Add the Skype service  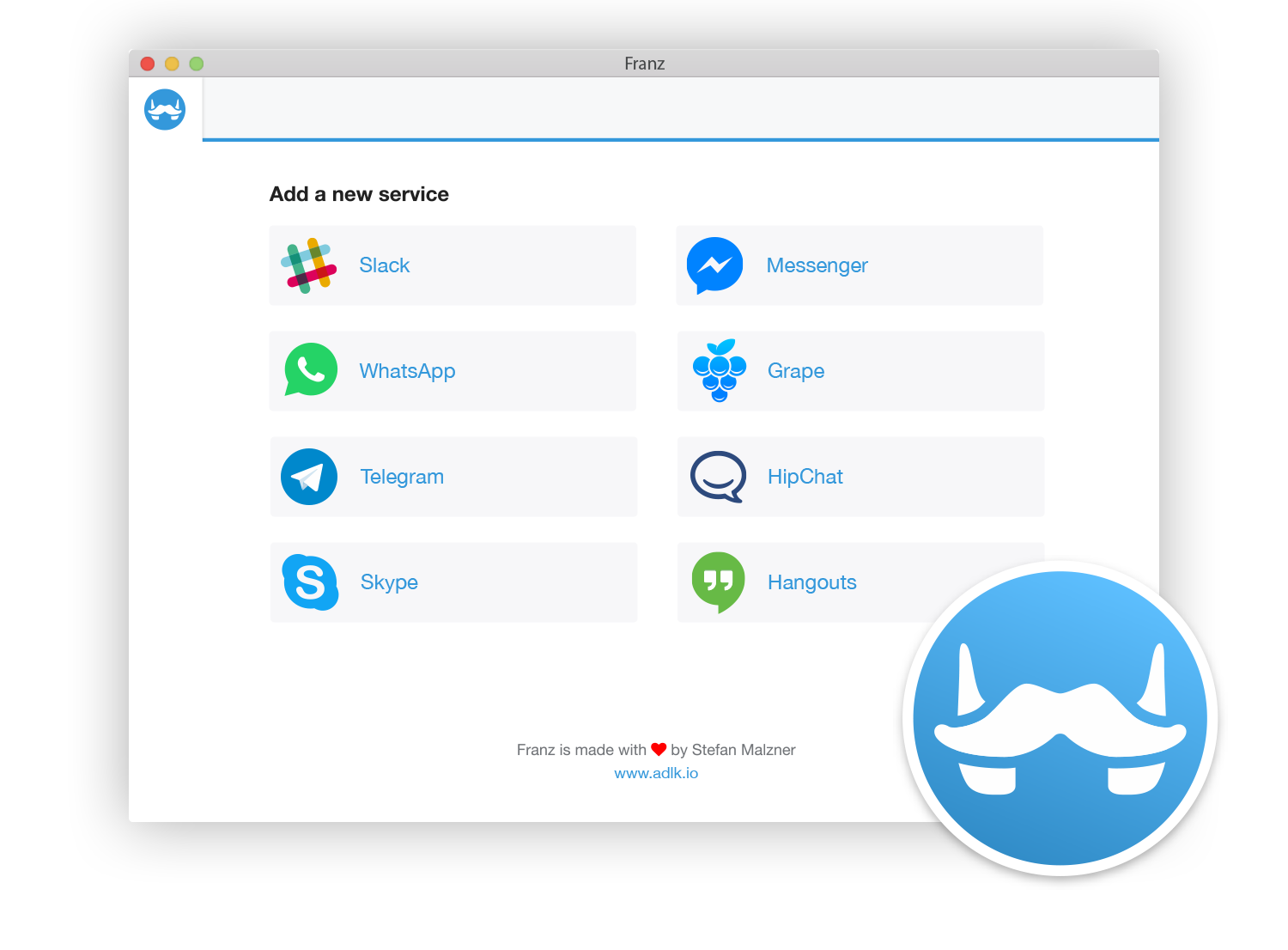(x=453, y=582)
